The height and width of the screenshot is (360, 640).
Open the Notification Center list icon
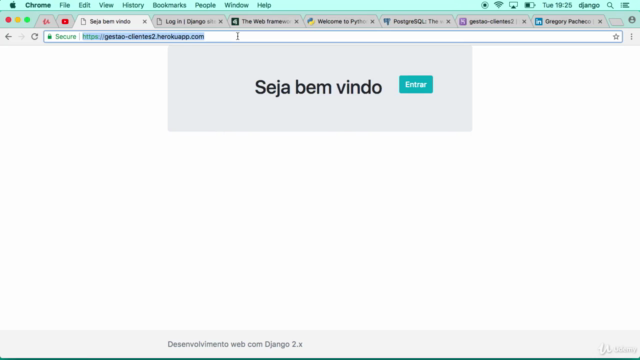tap(625, 5)
